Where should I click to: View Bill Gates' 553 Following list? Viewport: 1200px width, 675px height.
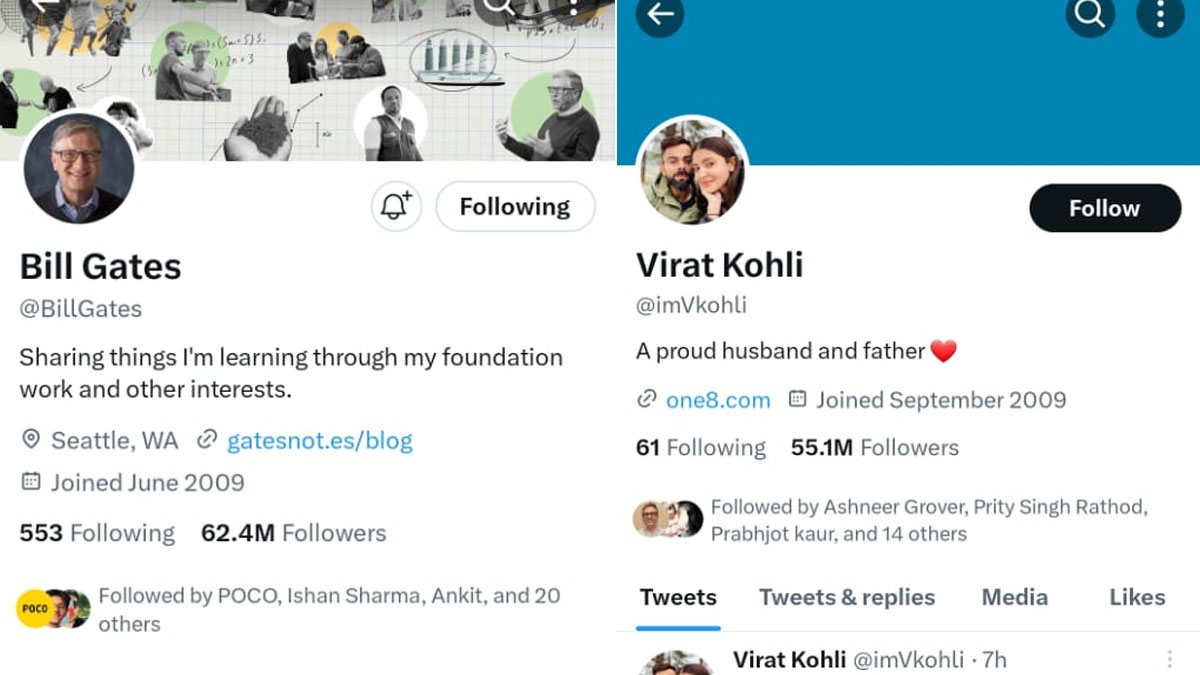tap(97, 534)
